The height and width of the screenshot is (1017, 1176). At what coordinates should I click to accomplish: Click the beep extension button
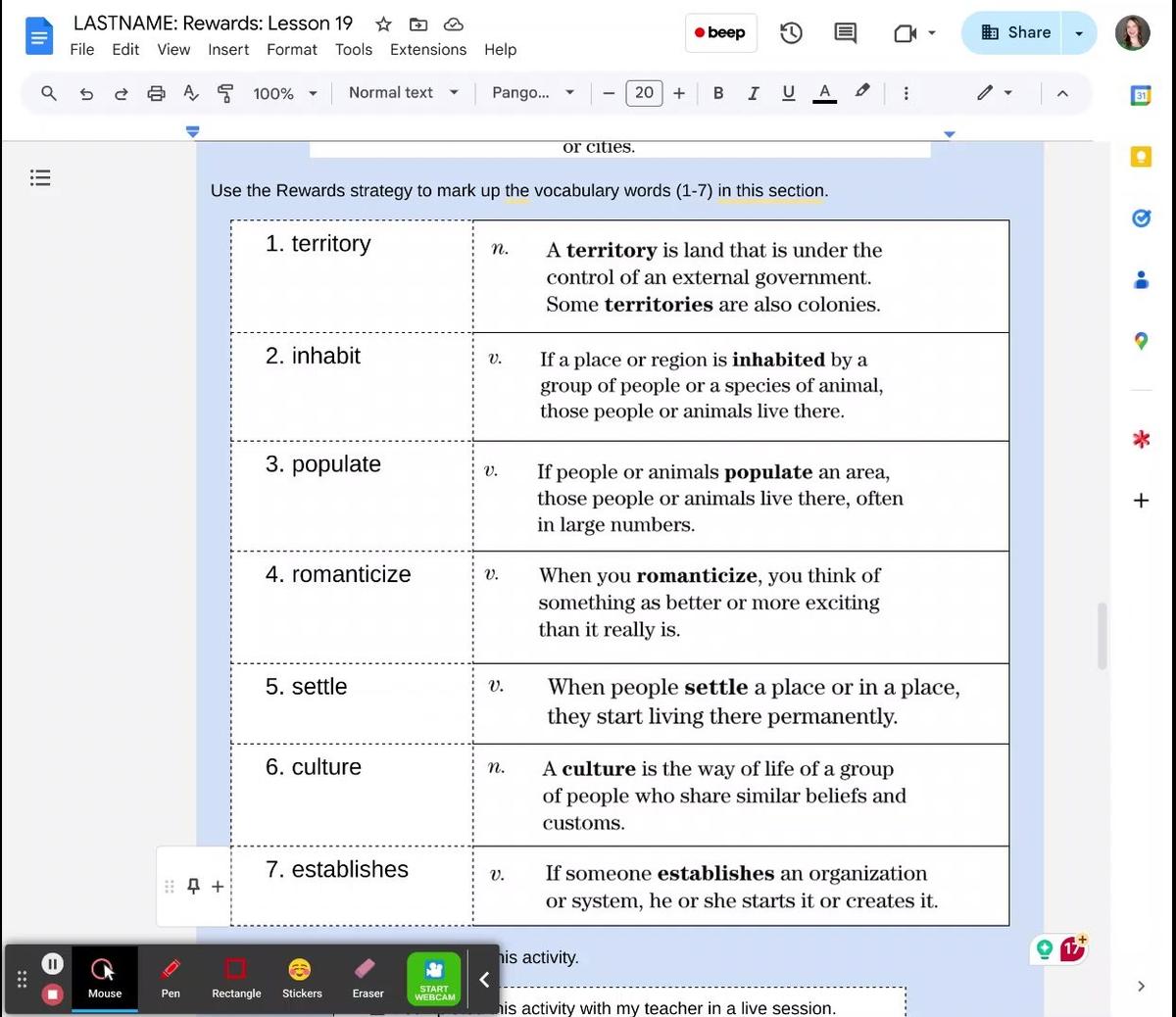tap(720, 32)
